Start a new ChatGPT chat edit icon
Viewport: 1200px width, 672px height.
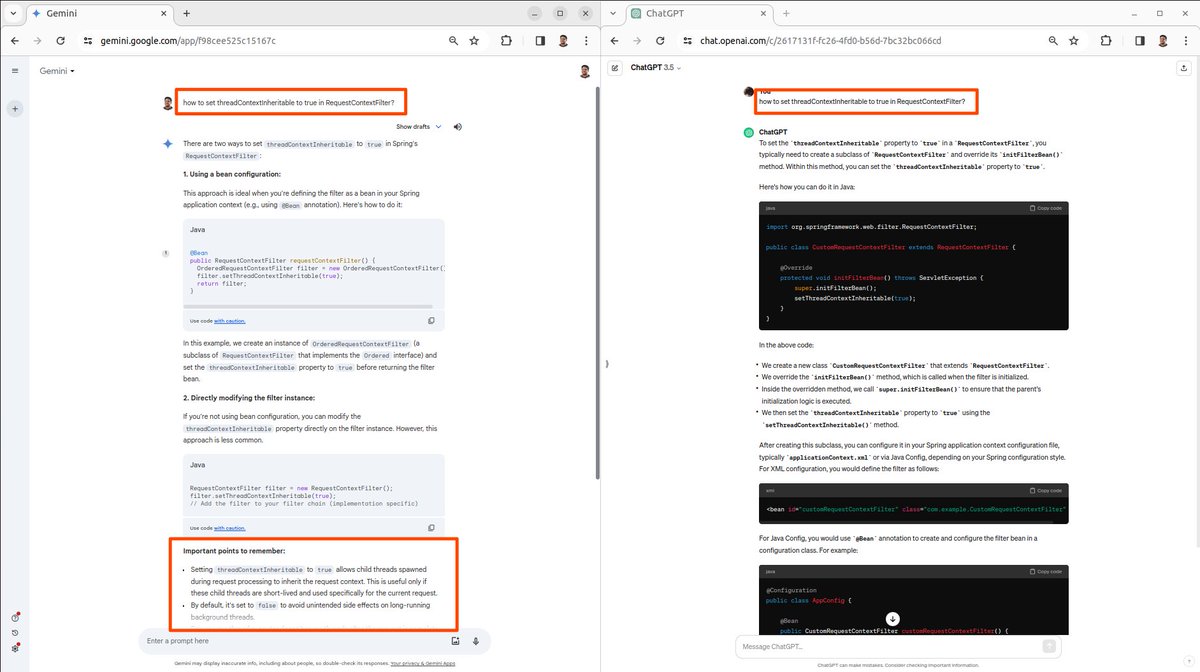click(x=615, y=68)
